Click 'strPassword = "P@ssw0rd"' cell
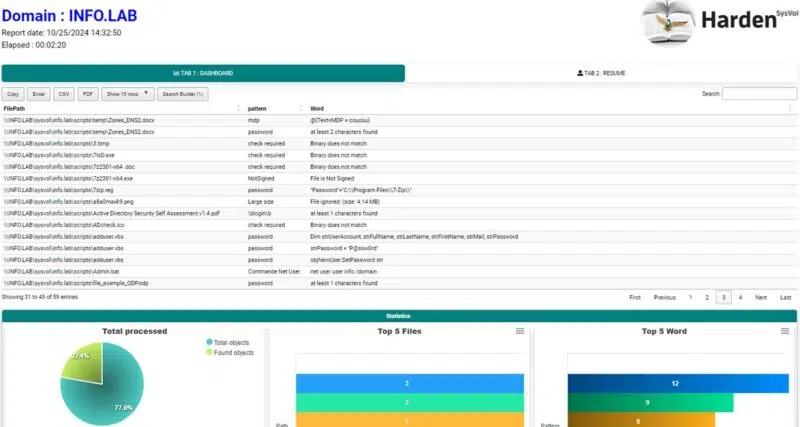Screen dimensions: 800x427 click(344, 248)
